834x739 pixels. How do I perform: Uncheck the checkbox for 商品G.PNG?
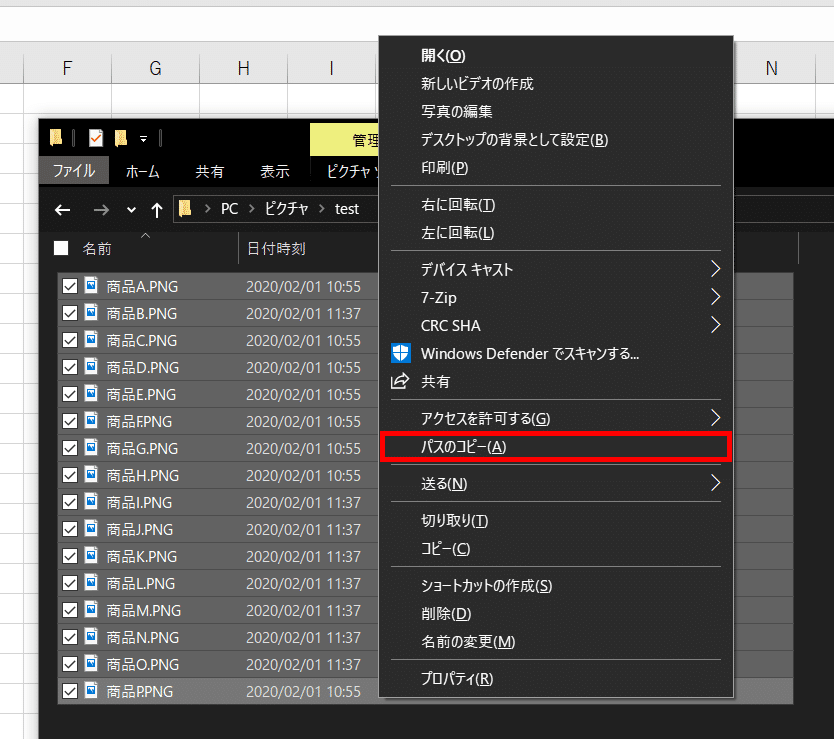pos(70,449)
